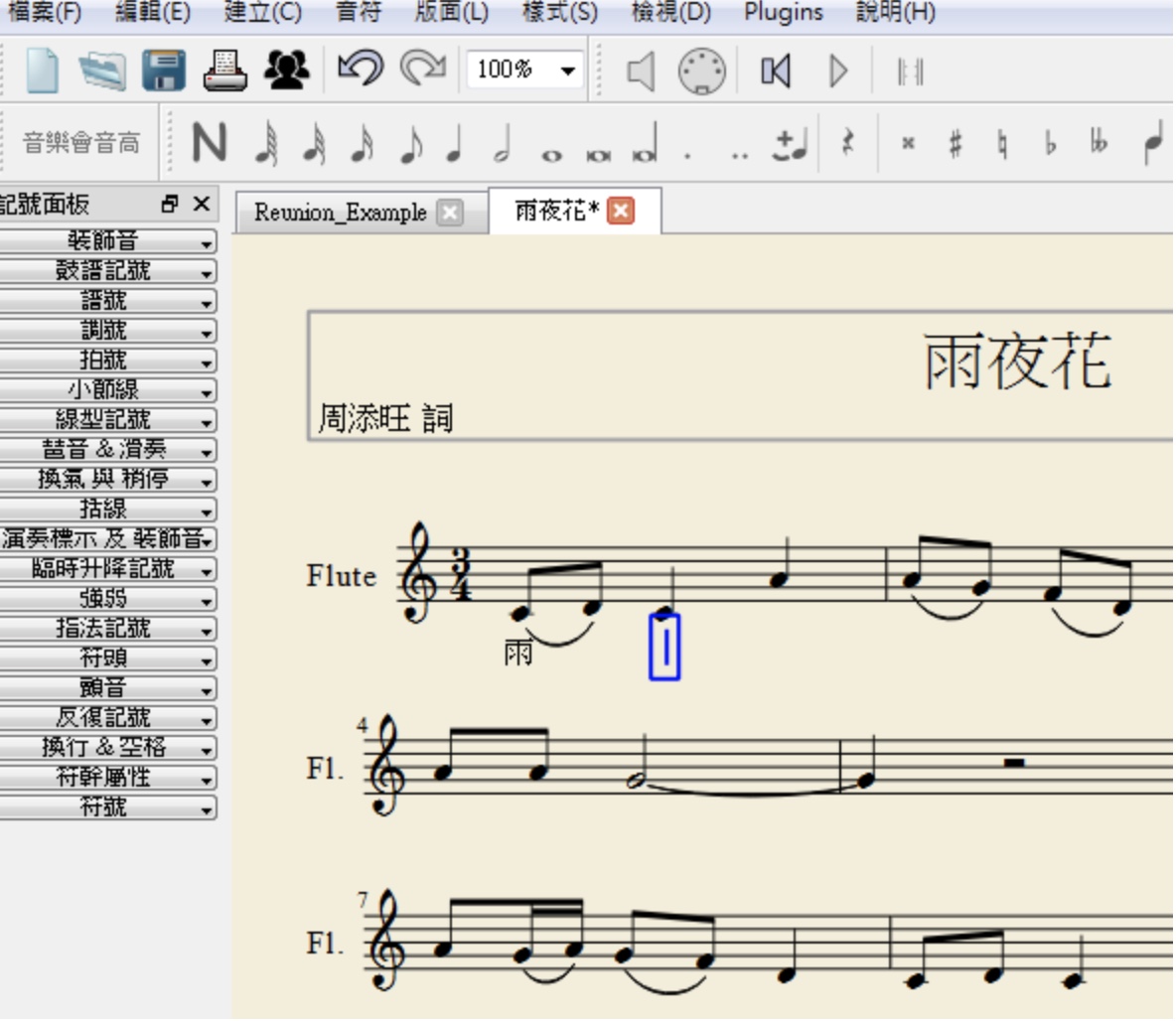Float the 記號面板 palette panel

170,204
